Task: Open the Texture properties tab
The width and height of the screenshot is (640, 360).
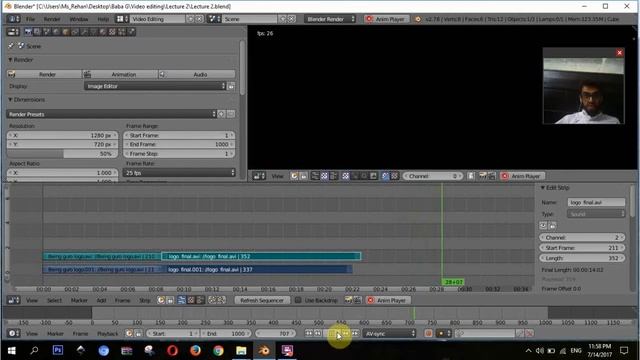Action: coord(112,32)
